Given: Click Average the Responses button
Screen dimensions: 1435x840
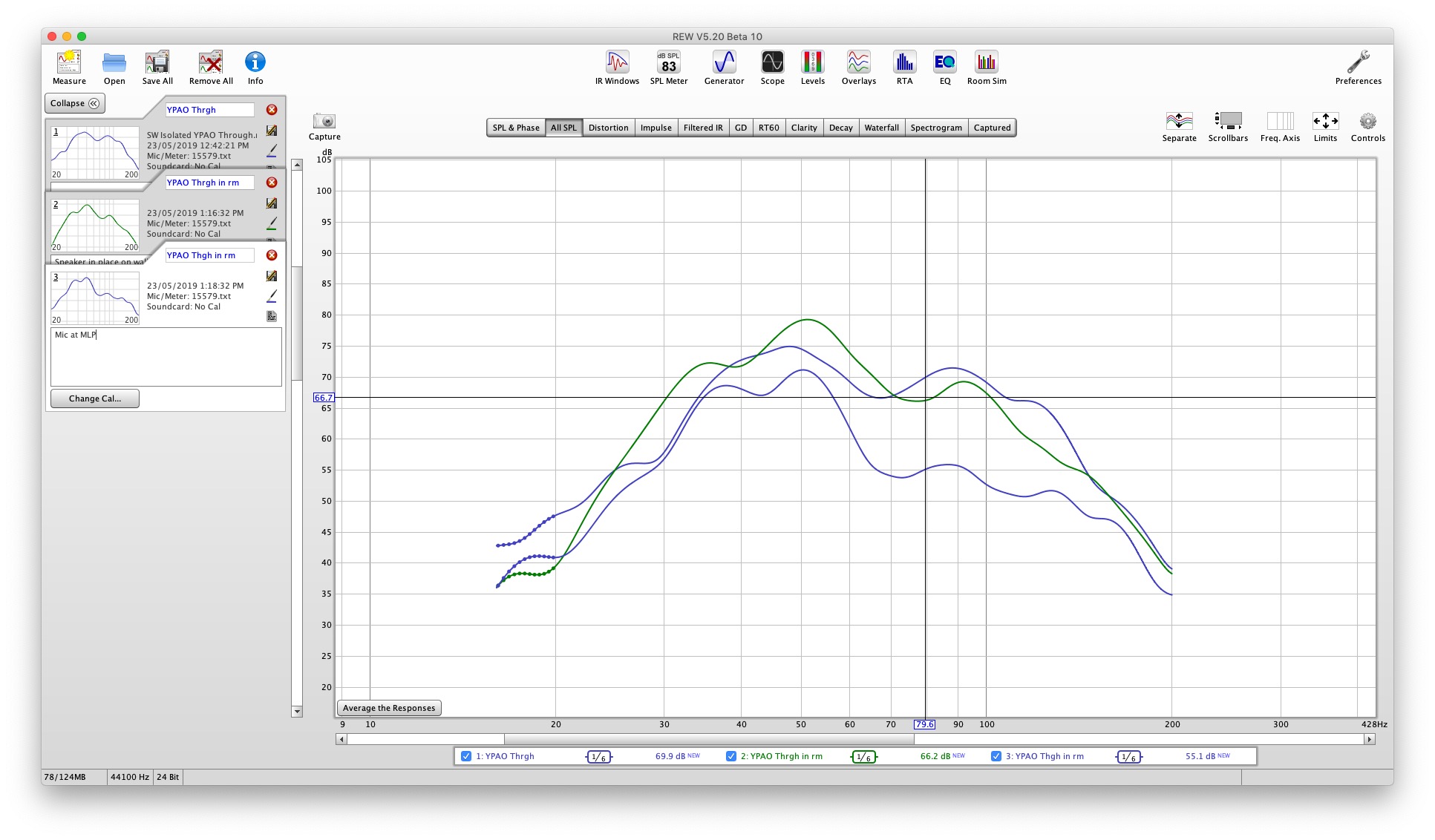Looking at the screenshot, I should point(389,708).
